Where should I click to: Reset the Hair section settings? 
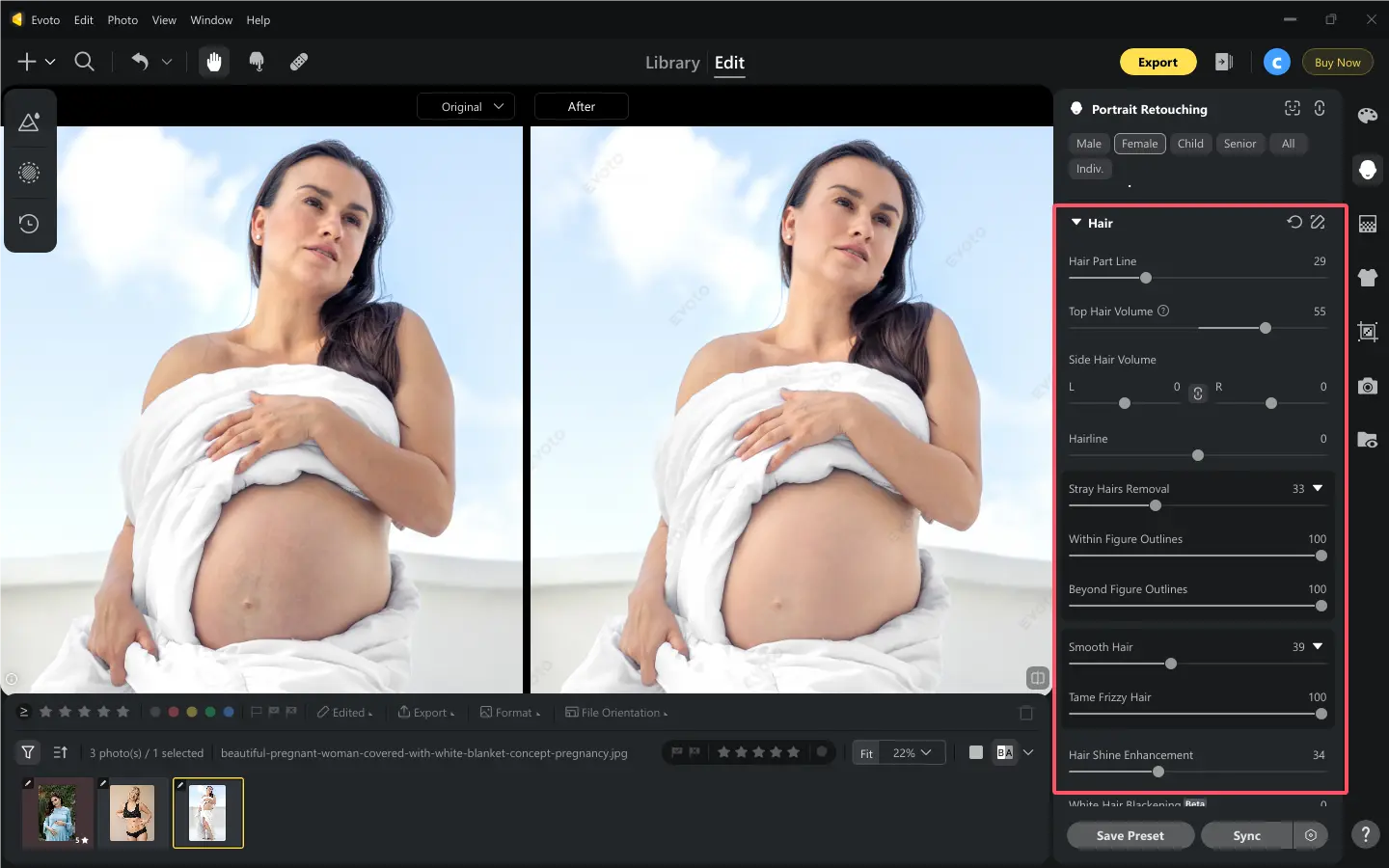1294,222
